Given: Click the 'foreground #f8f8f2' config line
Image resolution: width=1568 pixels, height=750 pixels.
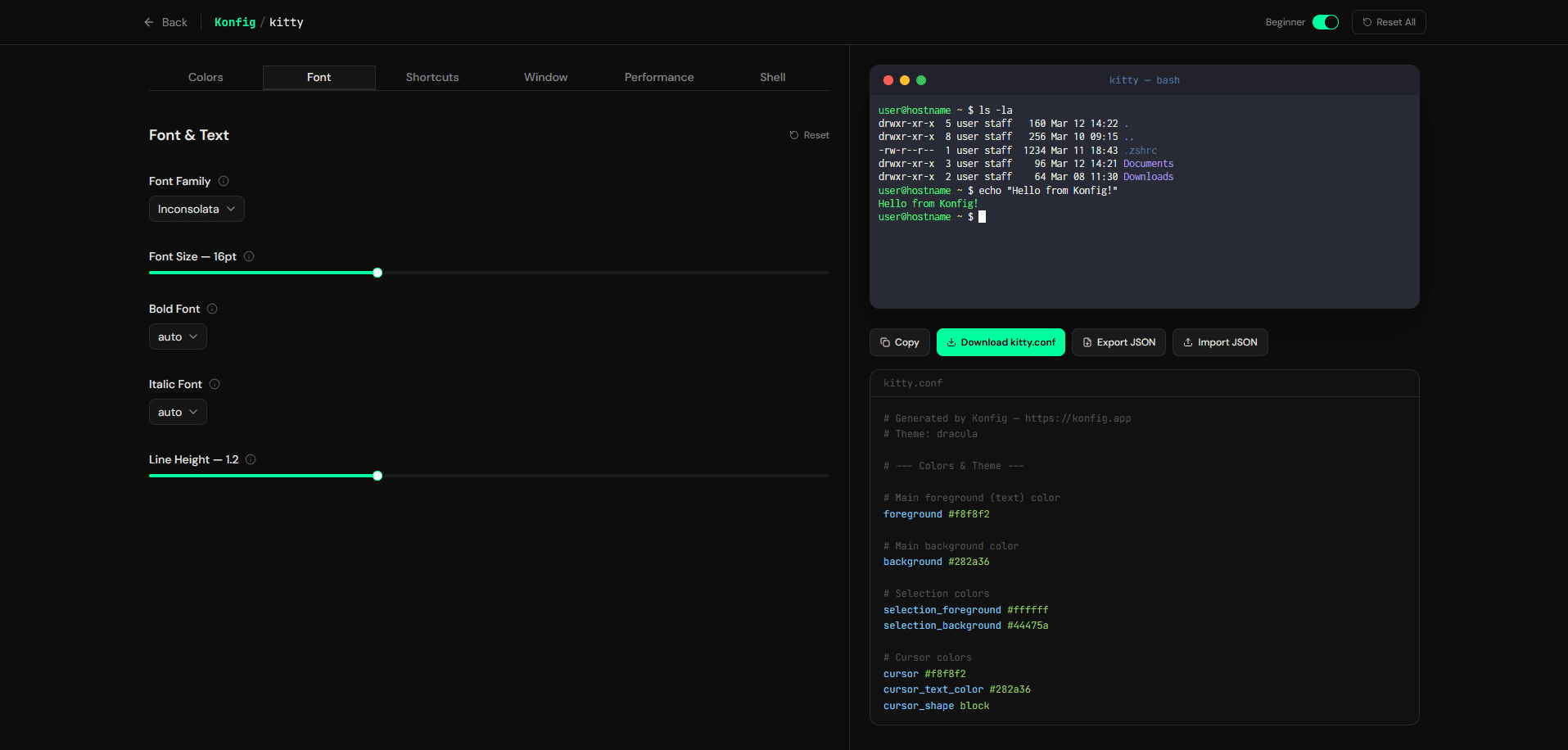Looking at the screenshot, I should tap(937, 514).
